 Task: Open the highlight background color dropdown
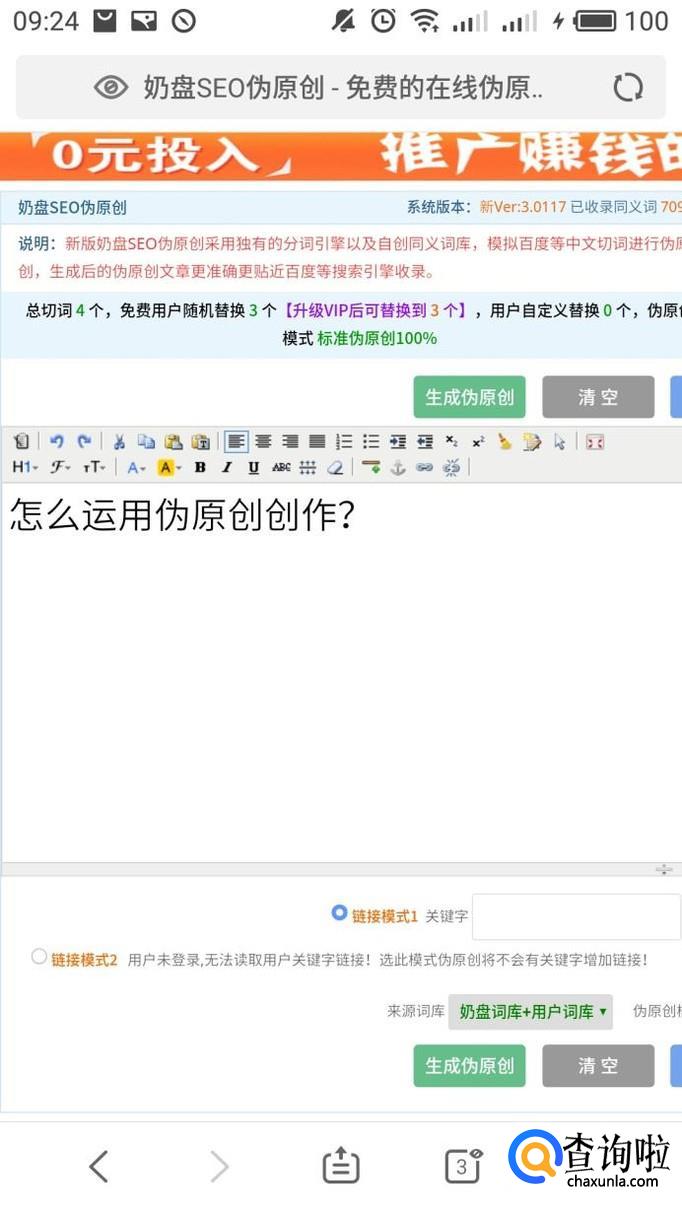click(170, 467)
